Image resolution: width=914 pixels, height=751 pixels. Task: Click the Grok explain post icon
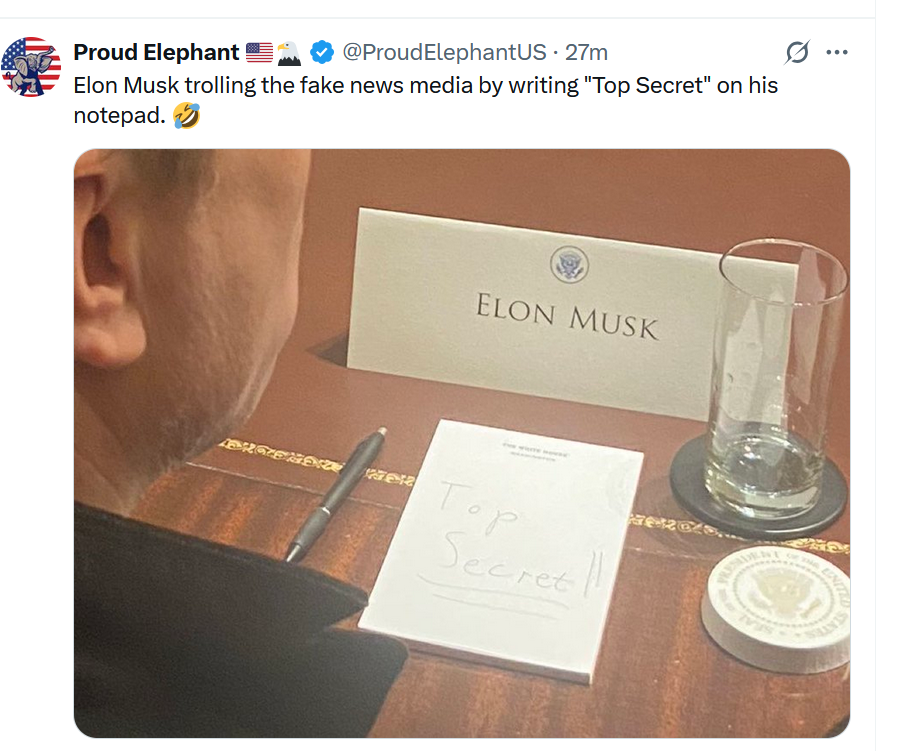point(797,52)
